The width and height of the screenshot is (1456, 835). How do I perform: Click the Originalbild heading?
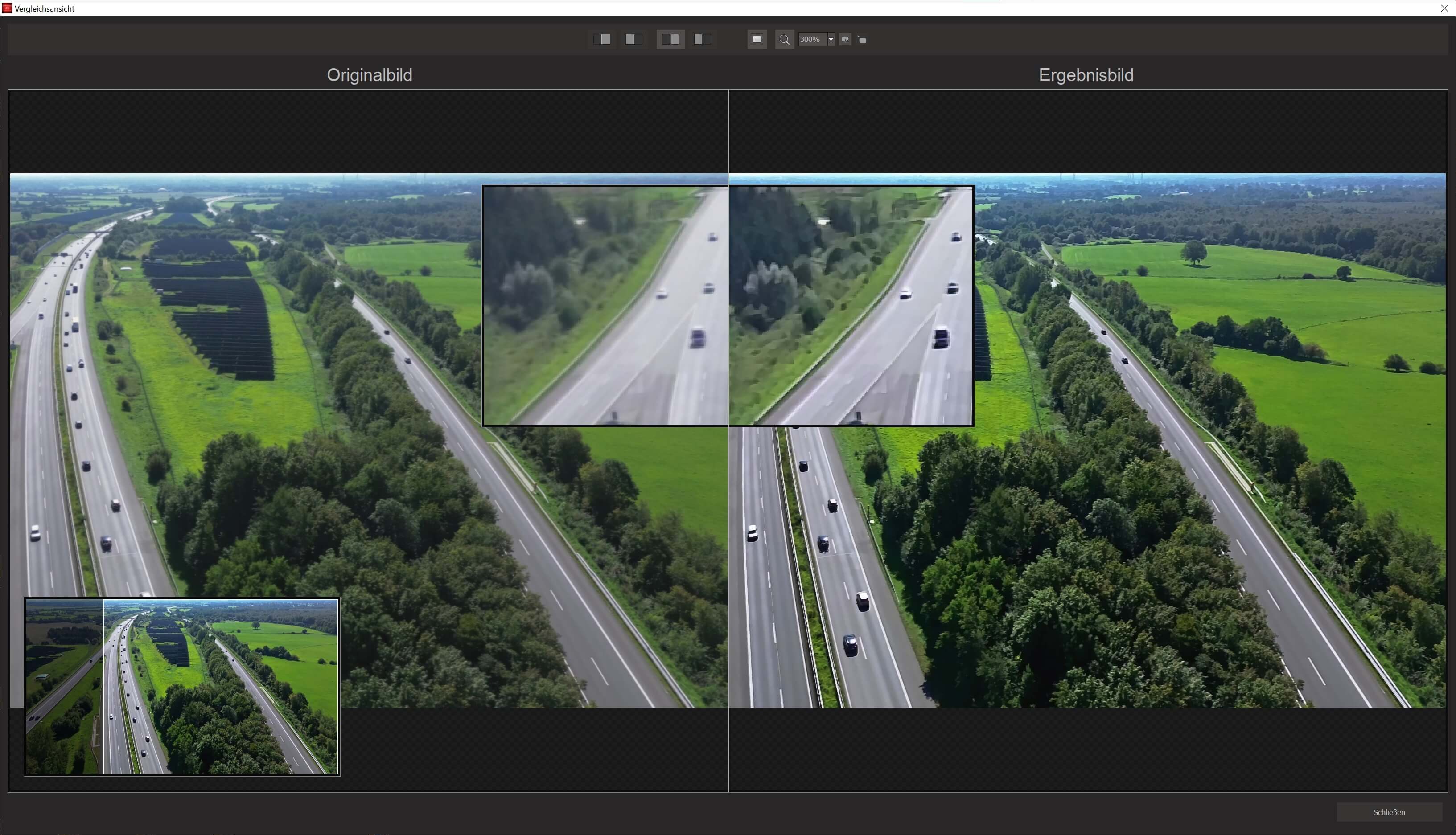(x=369, y=75)
